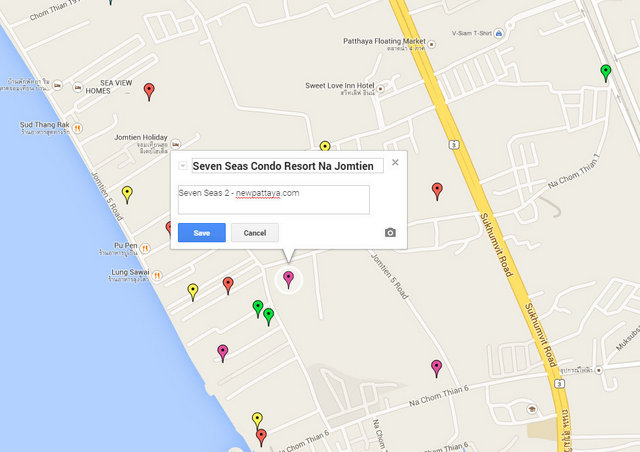Select the yellow marker right of Lung Sawai

pos(193,292)
